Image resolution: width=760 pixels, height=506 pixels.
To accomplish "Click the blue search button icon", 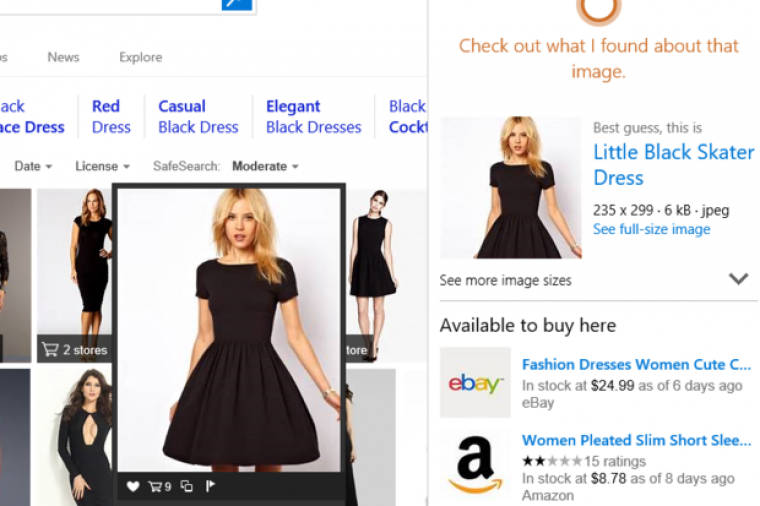I will coord(237,4).
